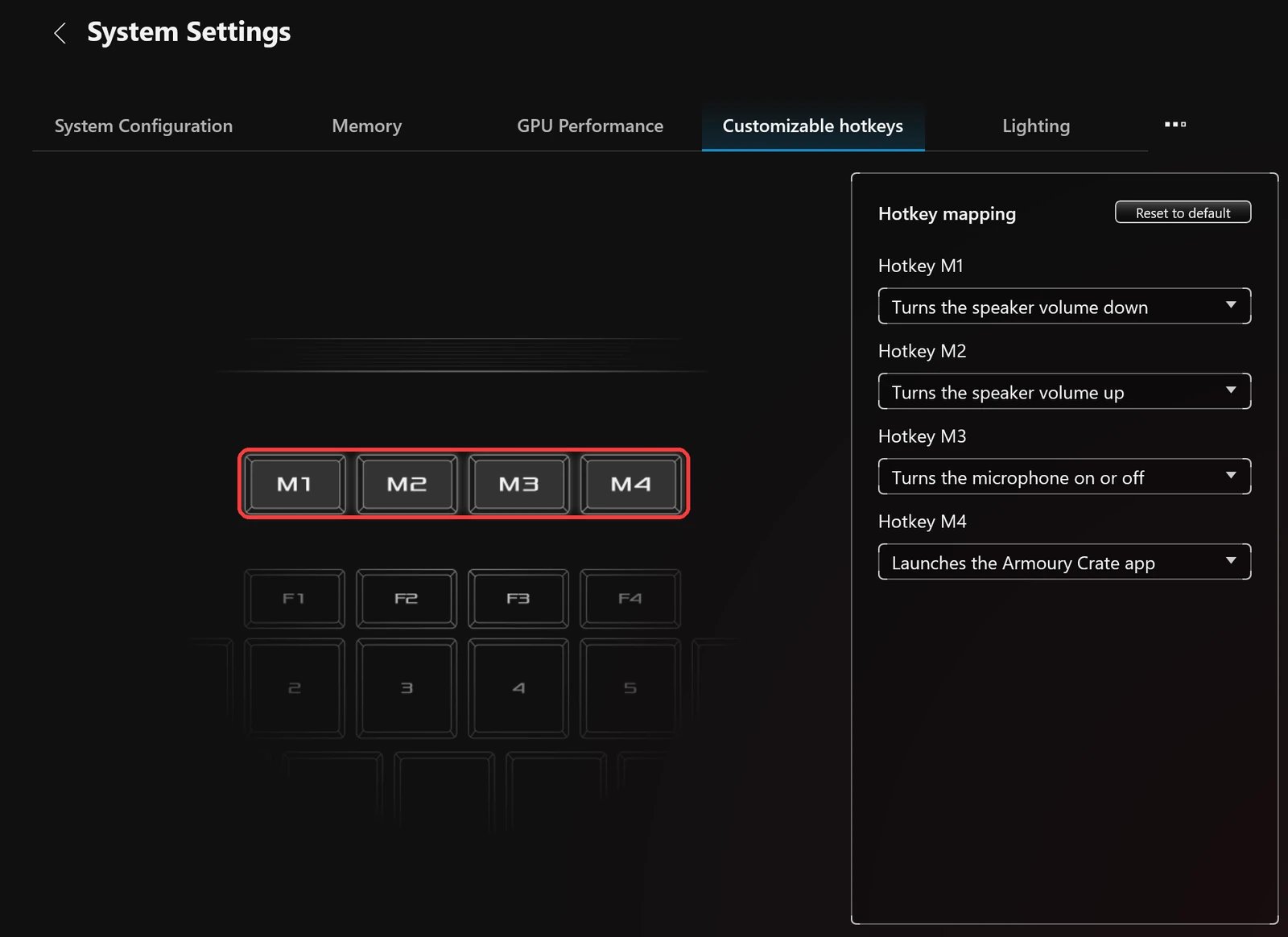Open the Hotkey M3 microphone dropdown
The image size is (1288, 937).
[x=1064, y=477]
